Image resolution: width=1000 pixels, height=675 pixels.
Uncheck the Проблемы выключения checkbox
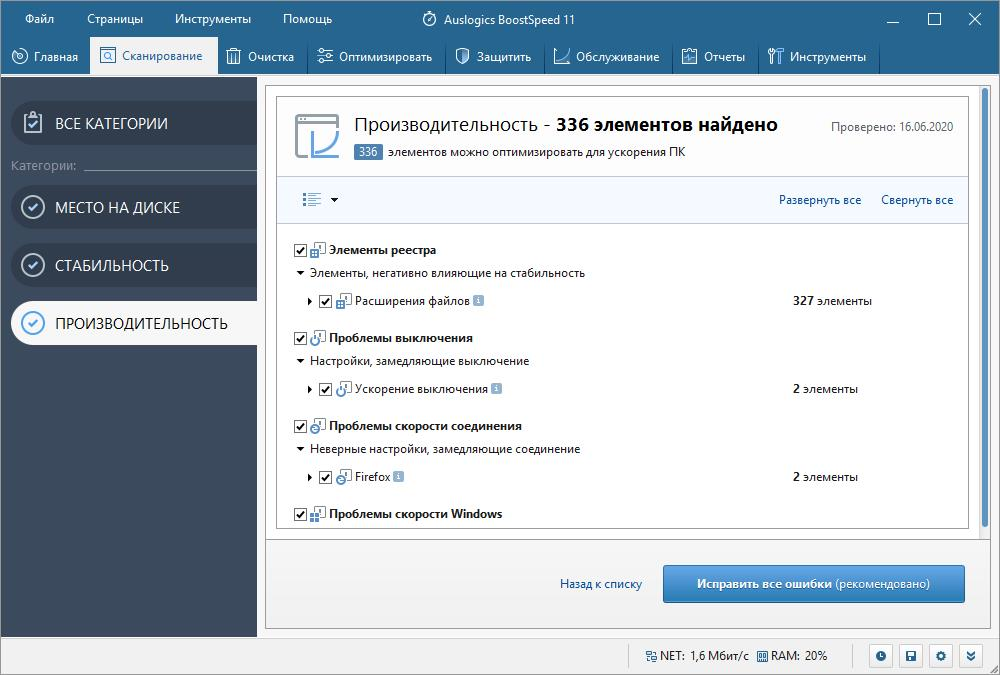tap(300, 338)
